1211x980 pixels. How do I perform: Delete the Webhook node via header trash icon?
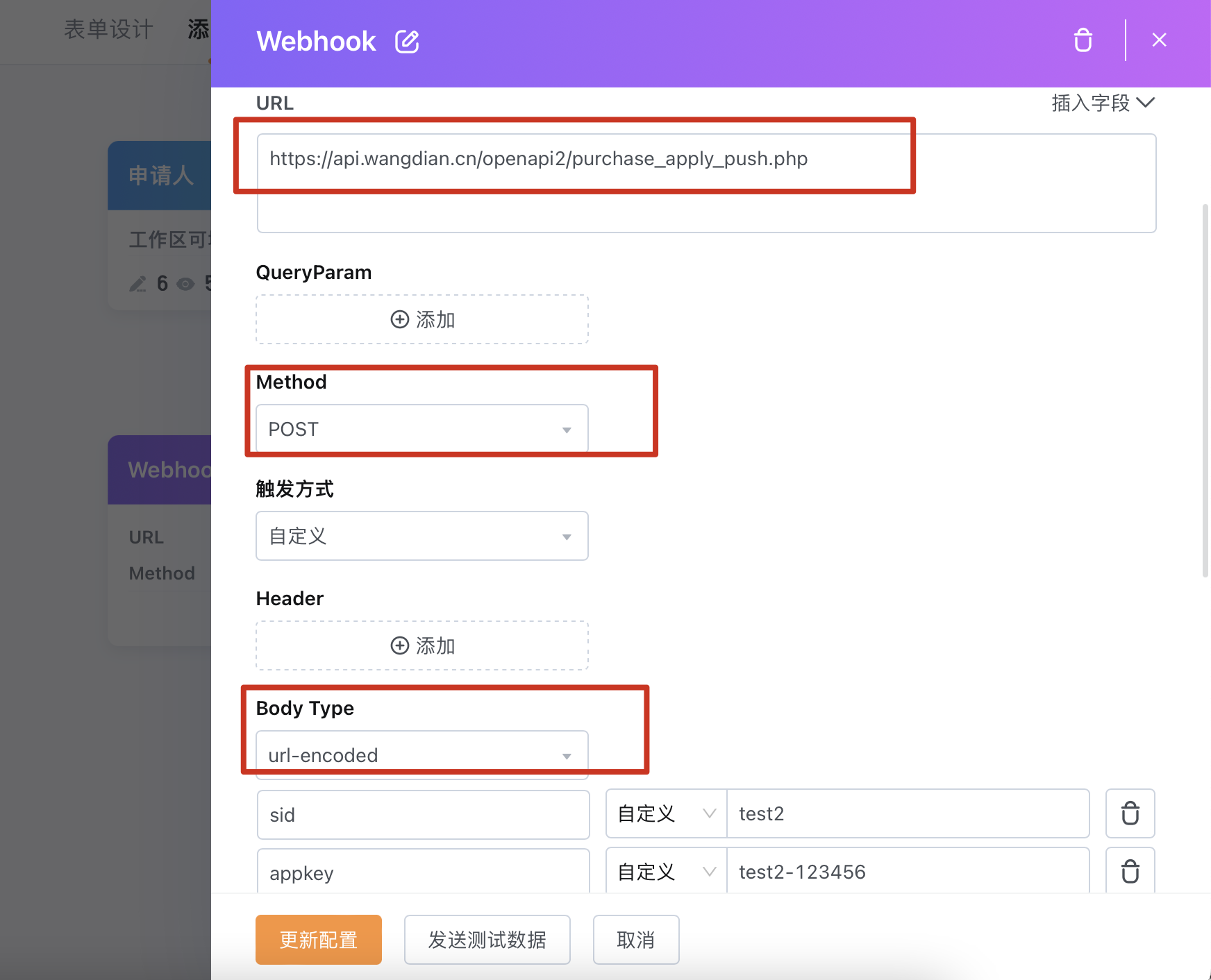(x=1083, y=40)
